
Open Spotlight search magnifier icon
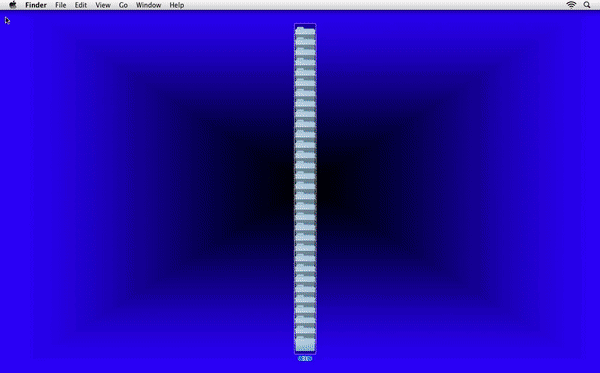[x=587, y=5]
